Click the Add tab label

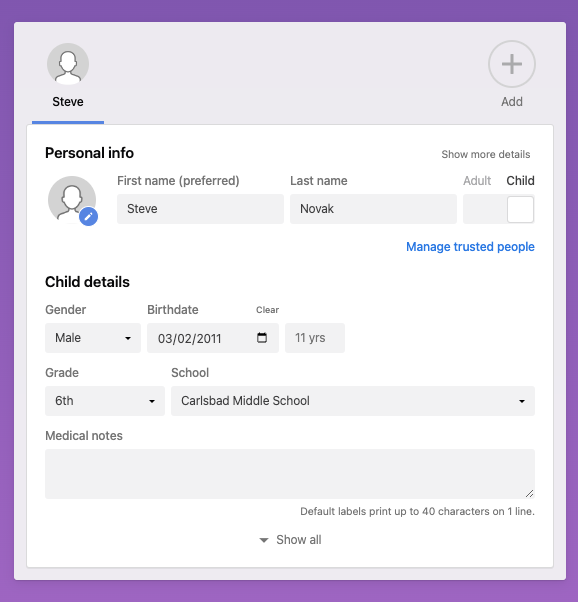tap(512, 102)
